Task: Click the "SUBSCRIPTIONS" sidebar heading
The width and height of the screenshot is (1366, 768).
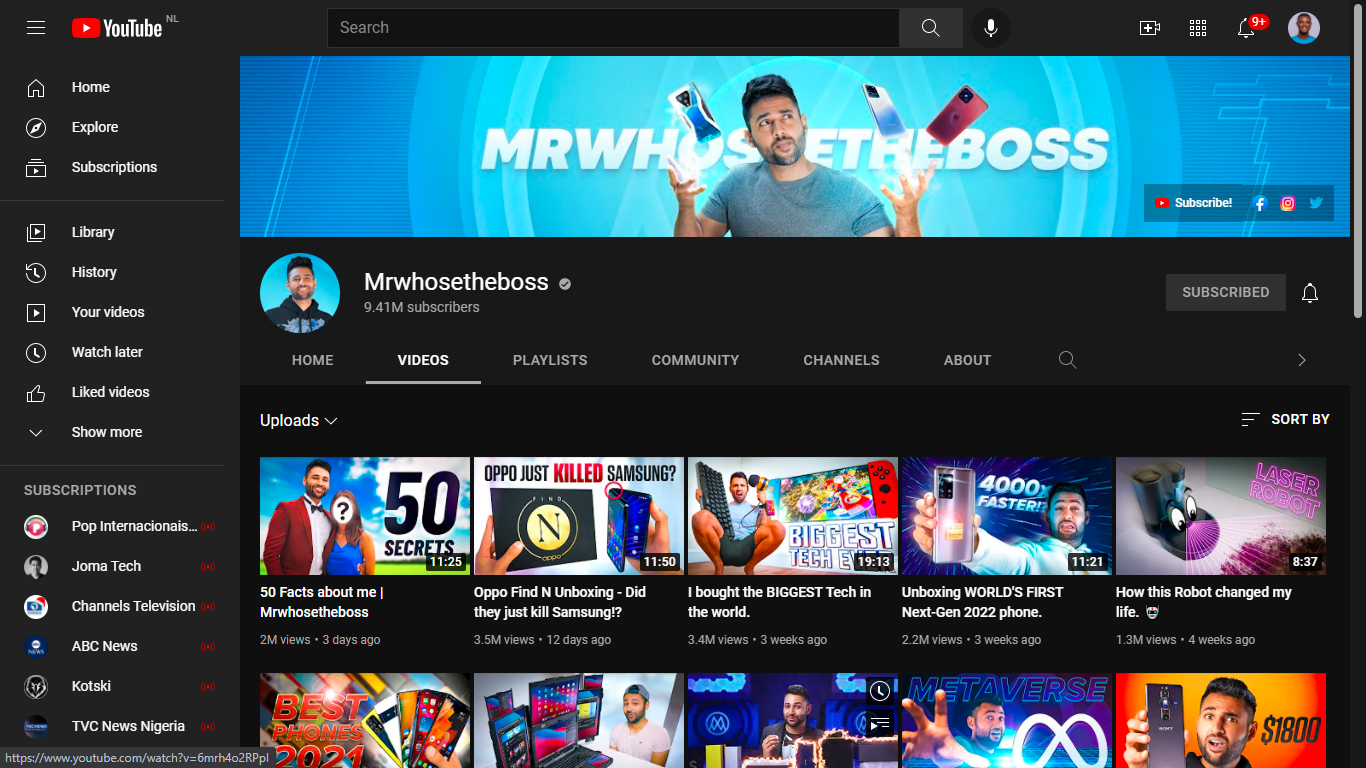Action: (80, 490)
